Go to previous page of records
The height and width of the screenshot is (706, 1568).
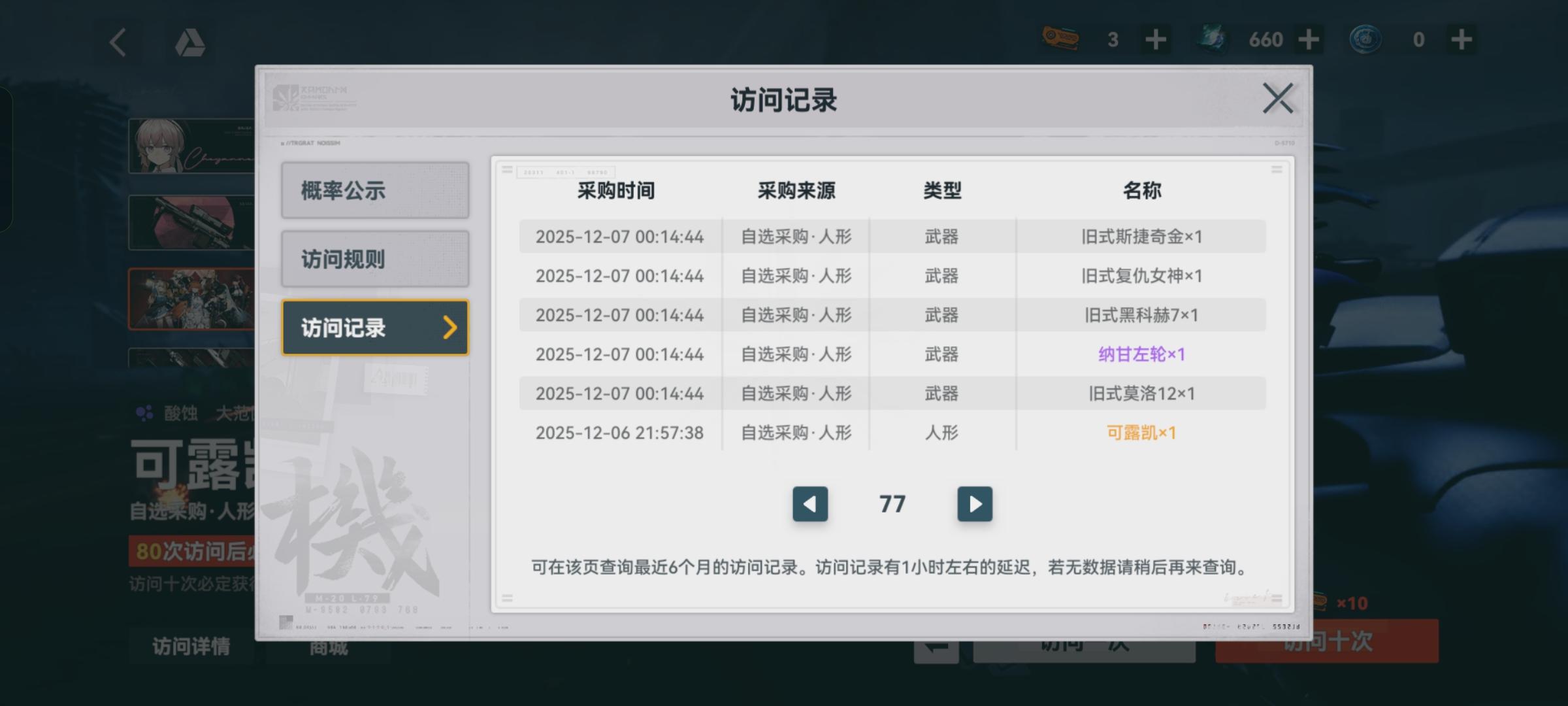click(x=810, y=504)
